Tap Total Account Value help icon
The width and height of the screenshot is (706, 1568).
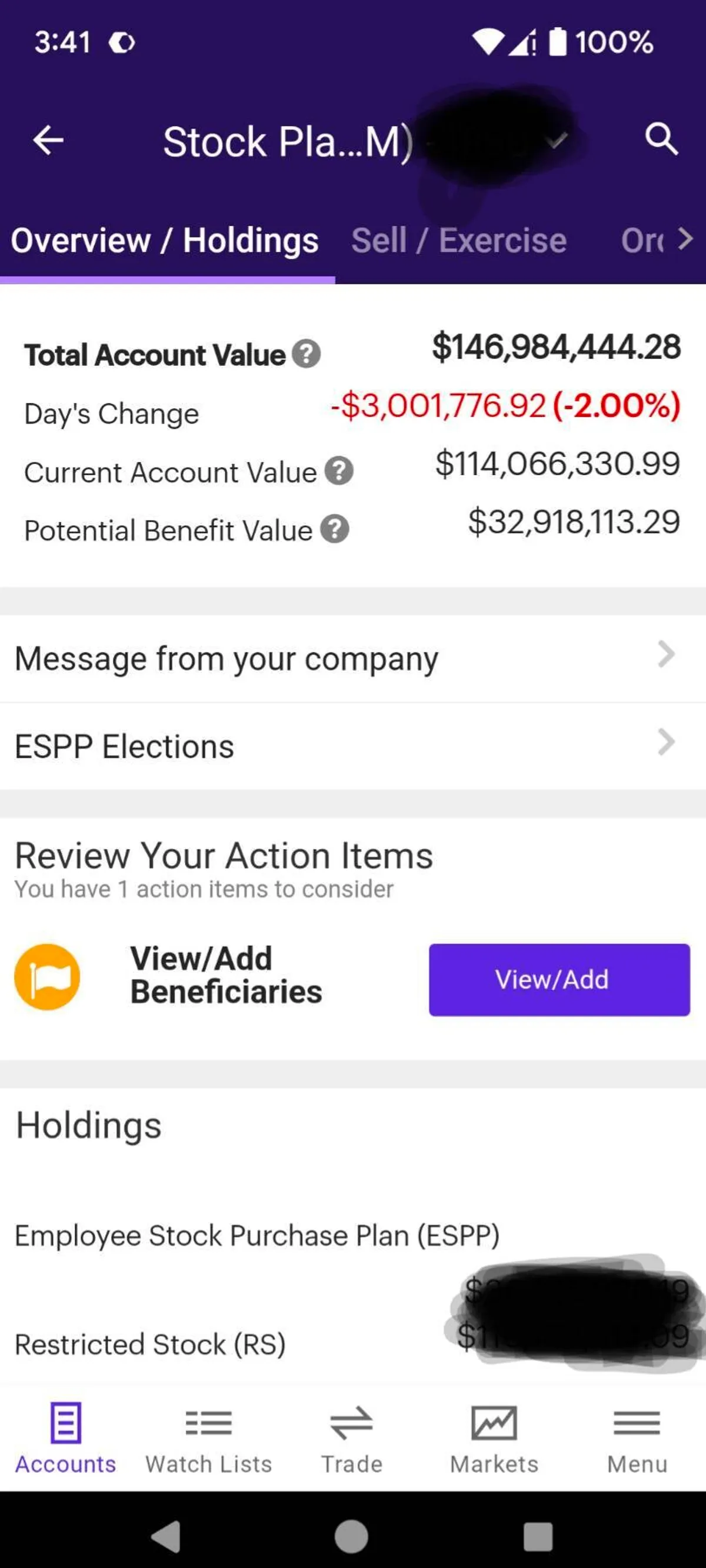[x=306, y=354]
